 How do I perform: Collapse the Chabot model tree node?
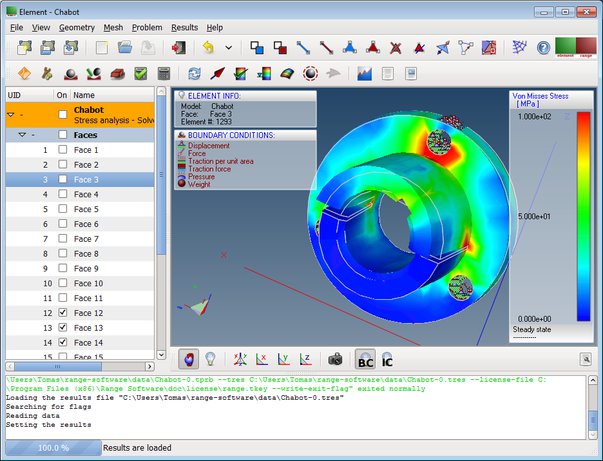[11, 115]
